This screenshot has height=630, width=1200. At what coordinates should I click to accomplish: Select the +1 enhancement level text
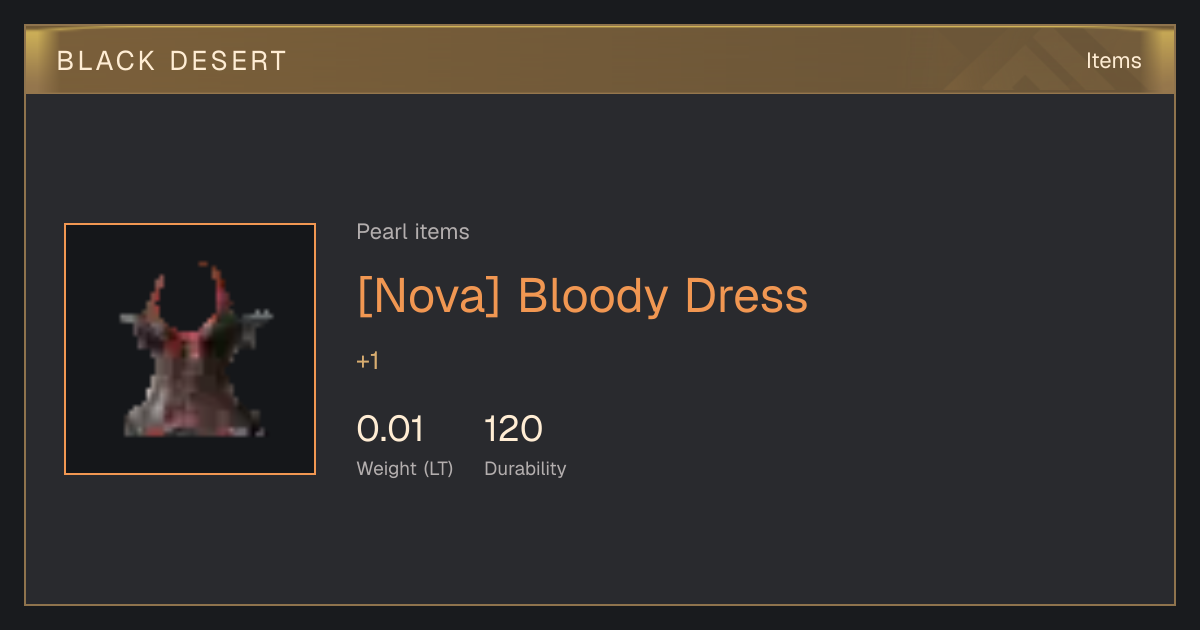click(x=368, y=361)
